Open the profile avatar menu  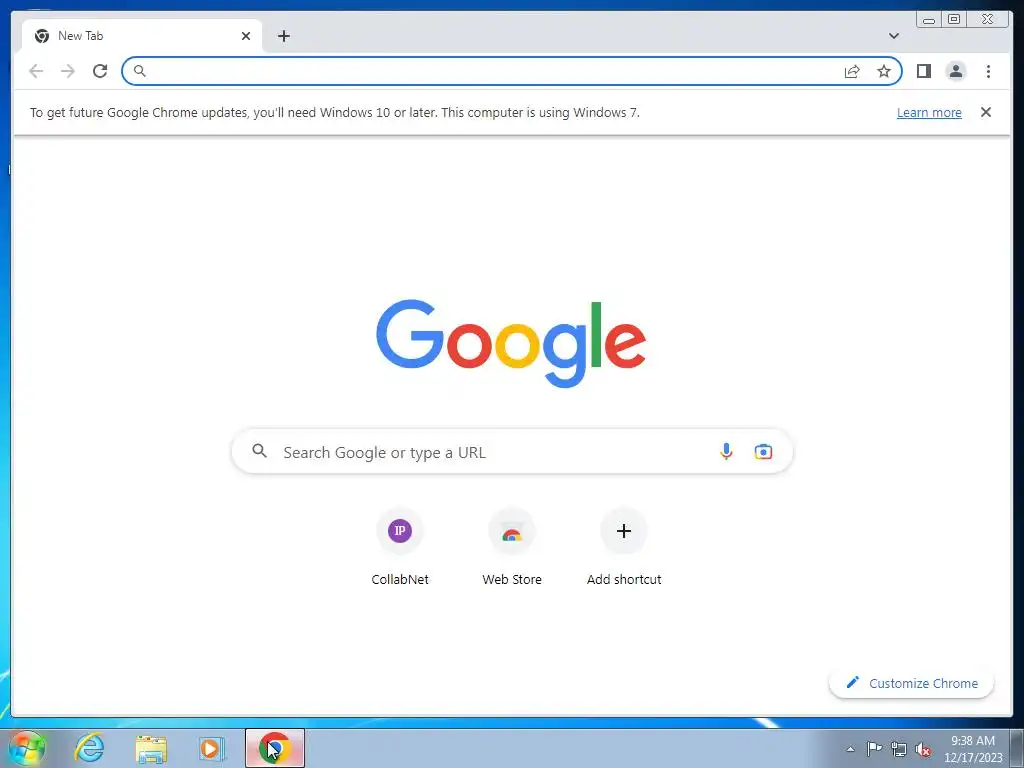(955, 71)
